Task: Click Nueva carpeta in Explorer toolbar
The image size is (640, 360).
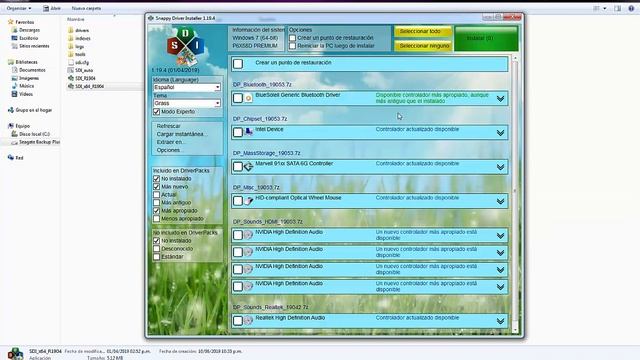Action: tap(86, 8)
